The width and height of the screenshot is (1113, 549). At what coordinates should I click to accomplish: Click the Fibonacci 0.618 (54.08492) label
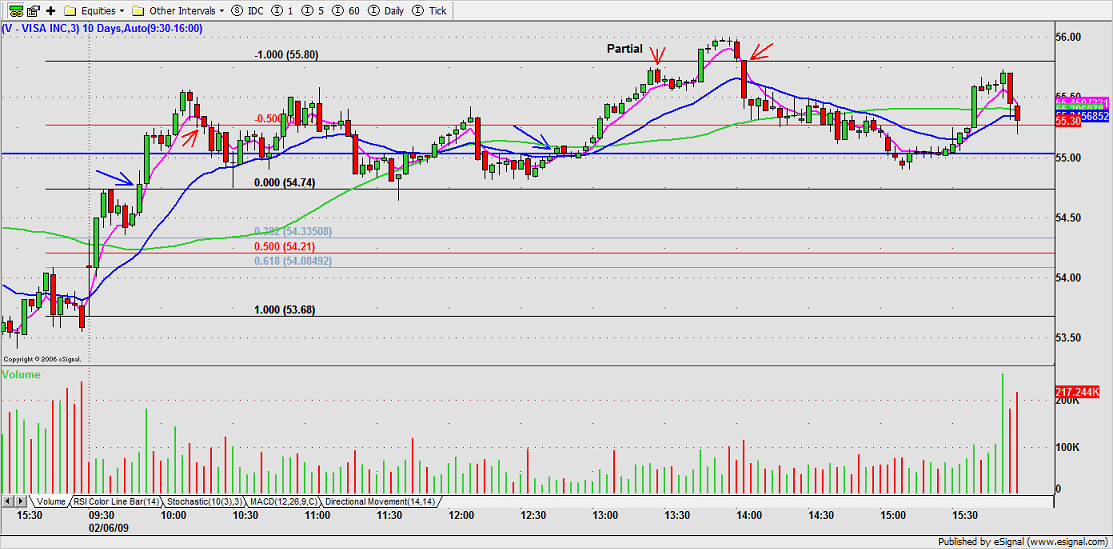292,261
